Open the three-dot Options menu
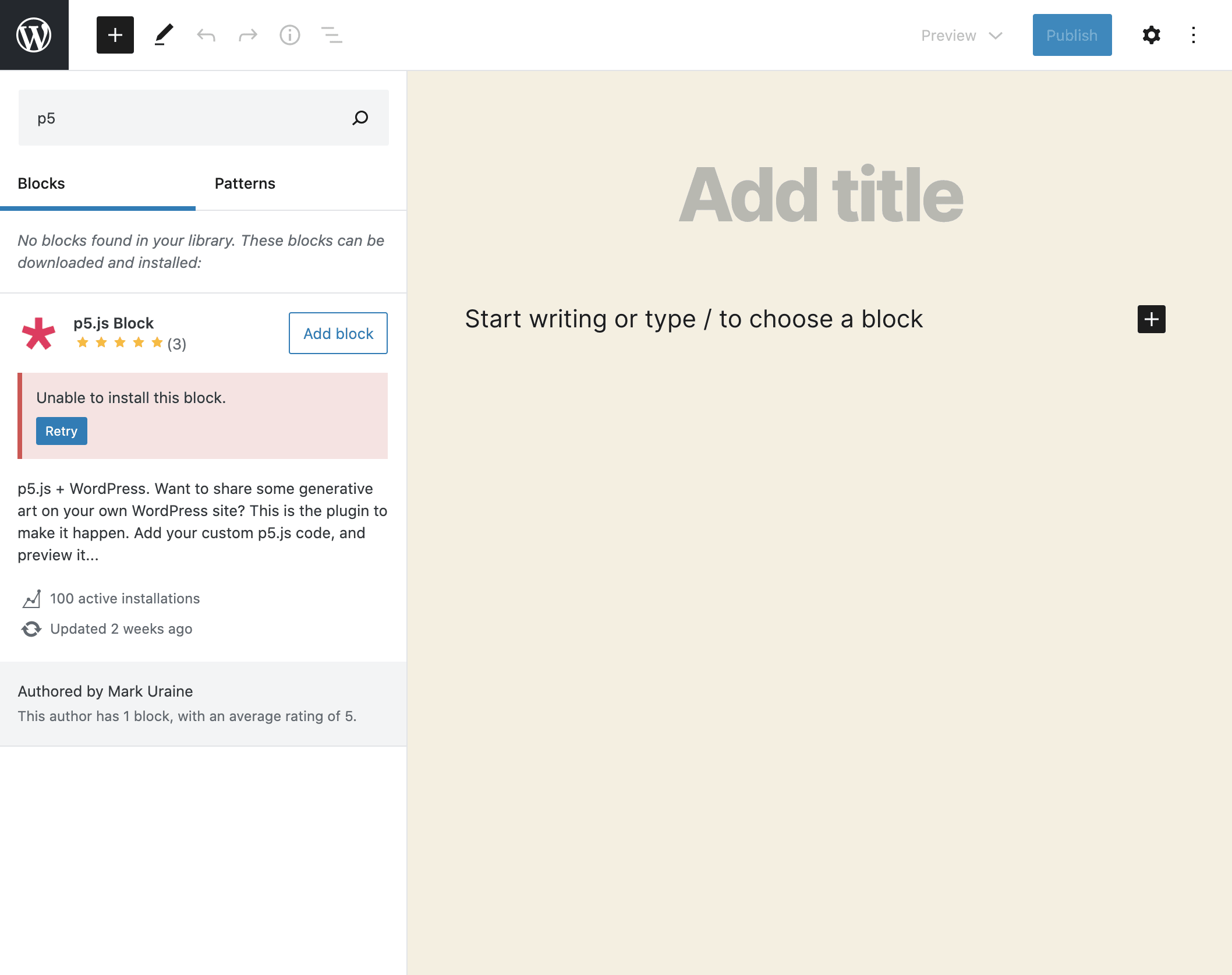Viewport: 1232px width, 975px height. coord(1193,35)
